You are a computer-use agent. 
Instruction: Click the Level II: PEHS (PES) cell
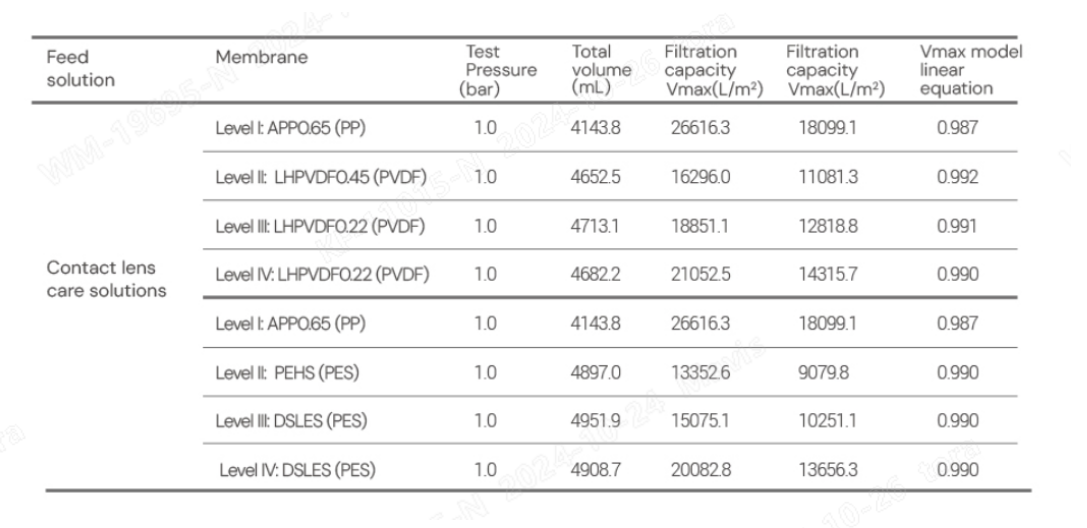[x=288, y=373]
